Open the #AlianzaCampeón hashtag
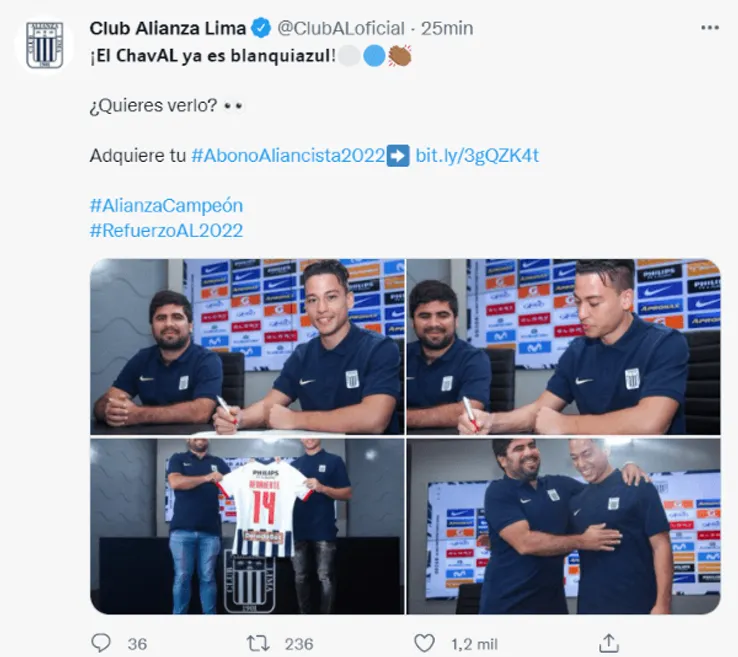The width and height of the screenshot is (738, 657). pos(166,206)
